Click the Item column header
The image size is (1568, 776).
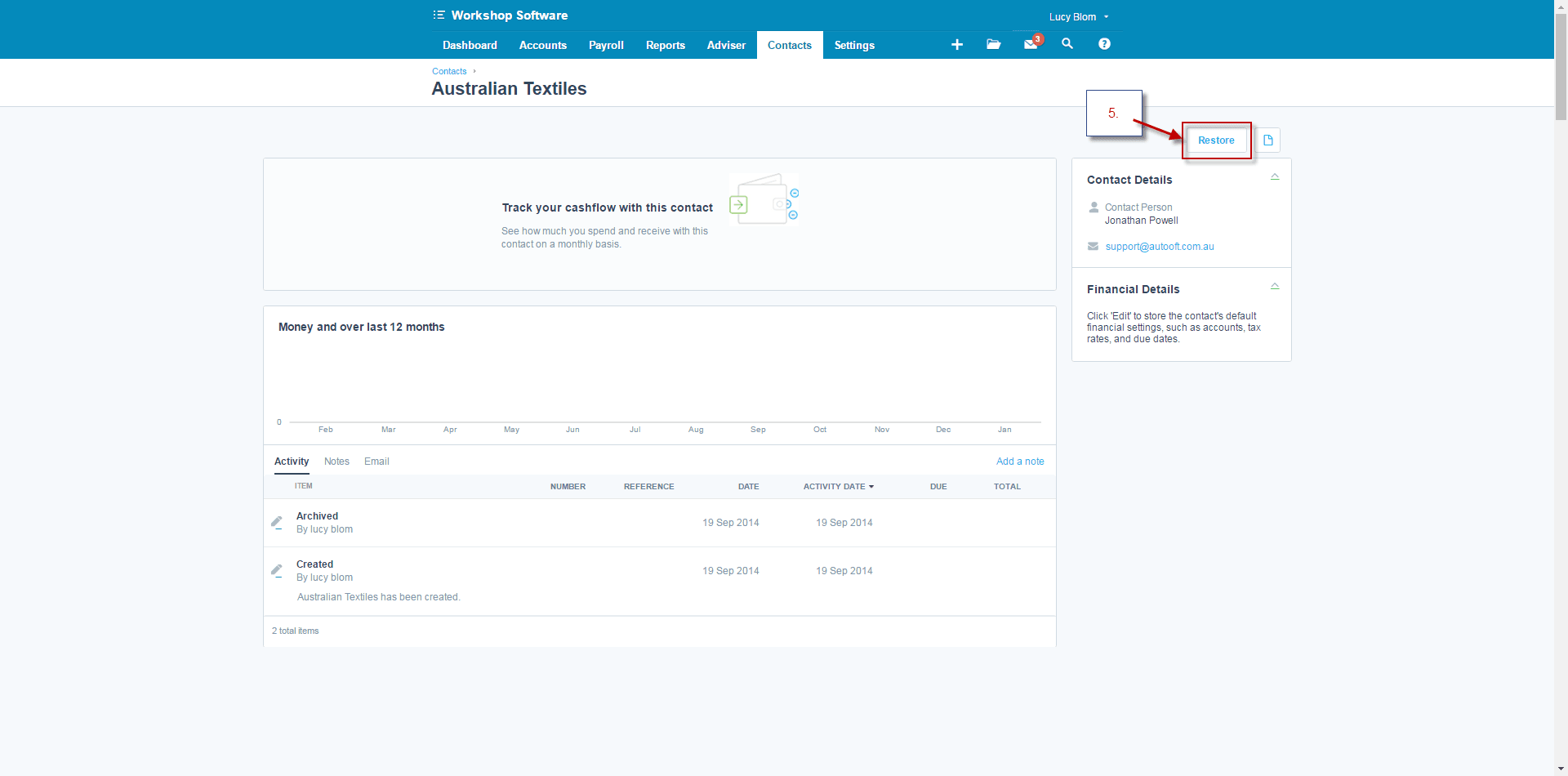click(304, 486)
